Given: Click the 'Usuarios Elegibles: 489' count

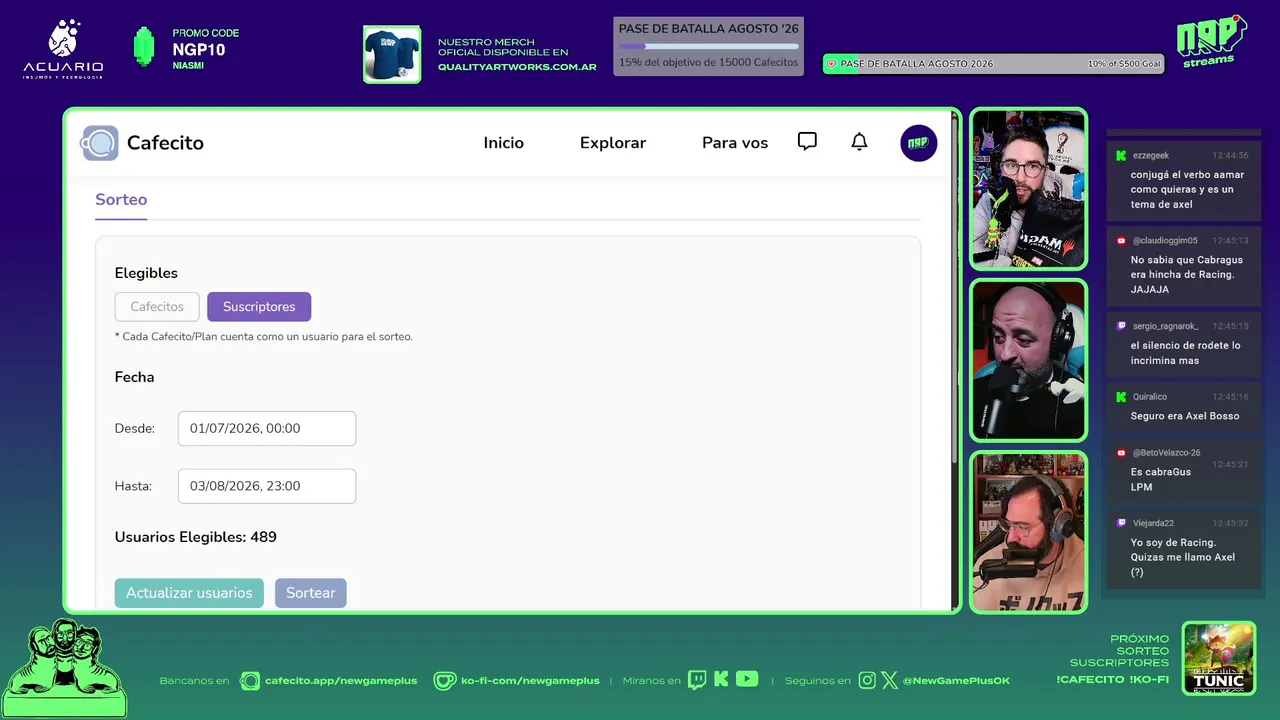Looking at the screenshot, I should click(196, 537).
